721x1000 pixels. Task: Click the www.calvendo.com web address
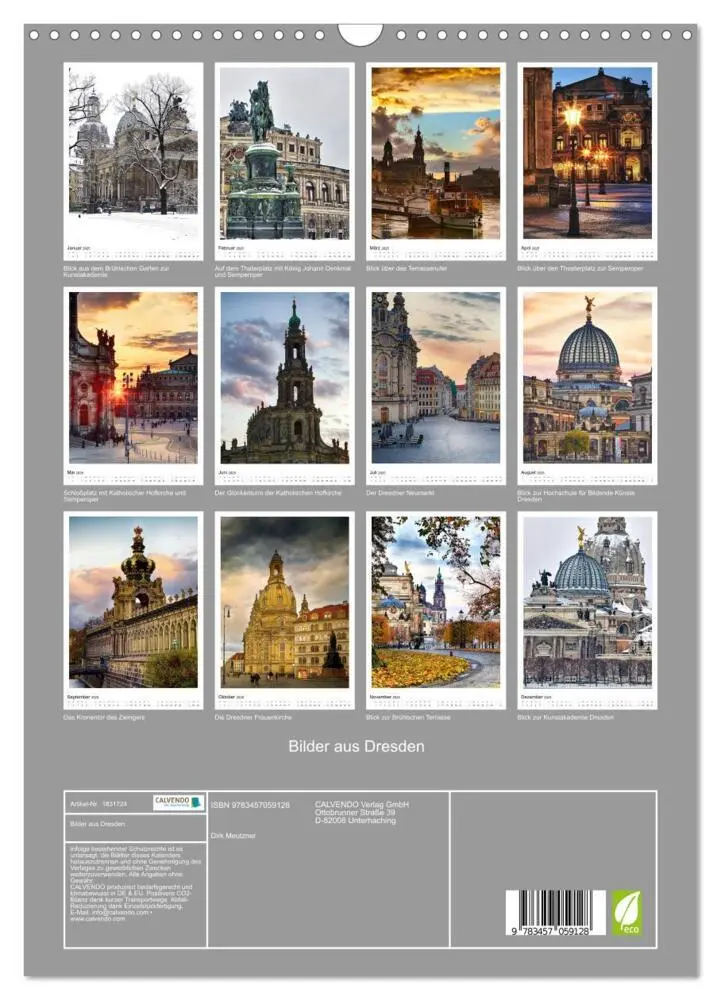point(97,919)
